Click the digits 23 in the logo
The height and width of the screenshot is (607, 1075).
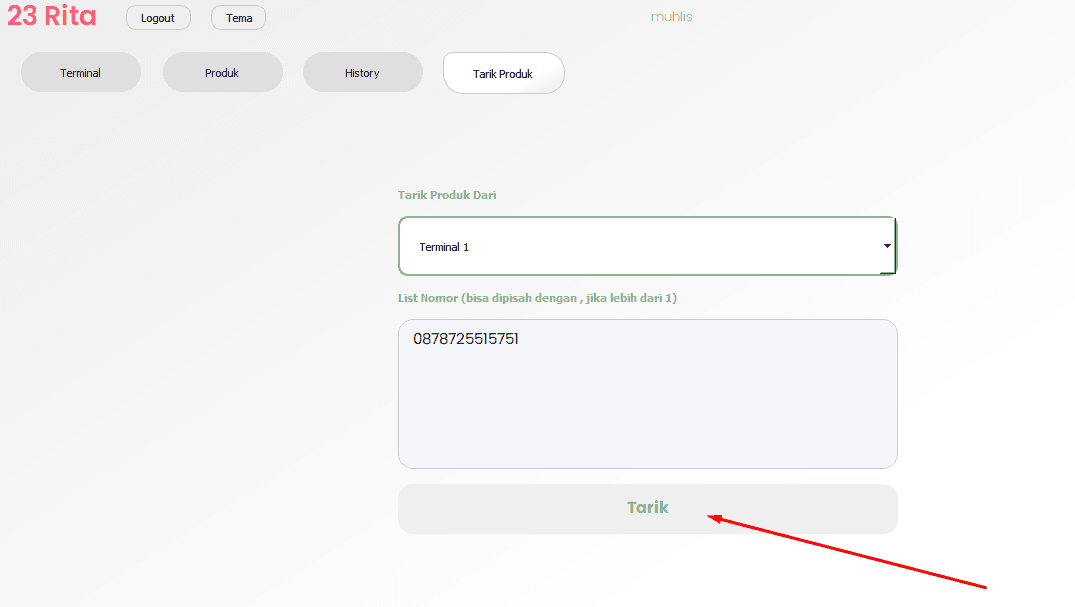click(x=22, y=17)
